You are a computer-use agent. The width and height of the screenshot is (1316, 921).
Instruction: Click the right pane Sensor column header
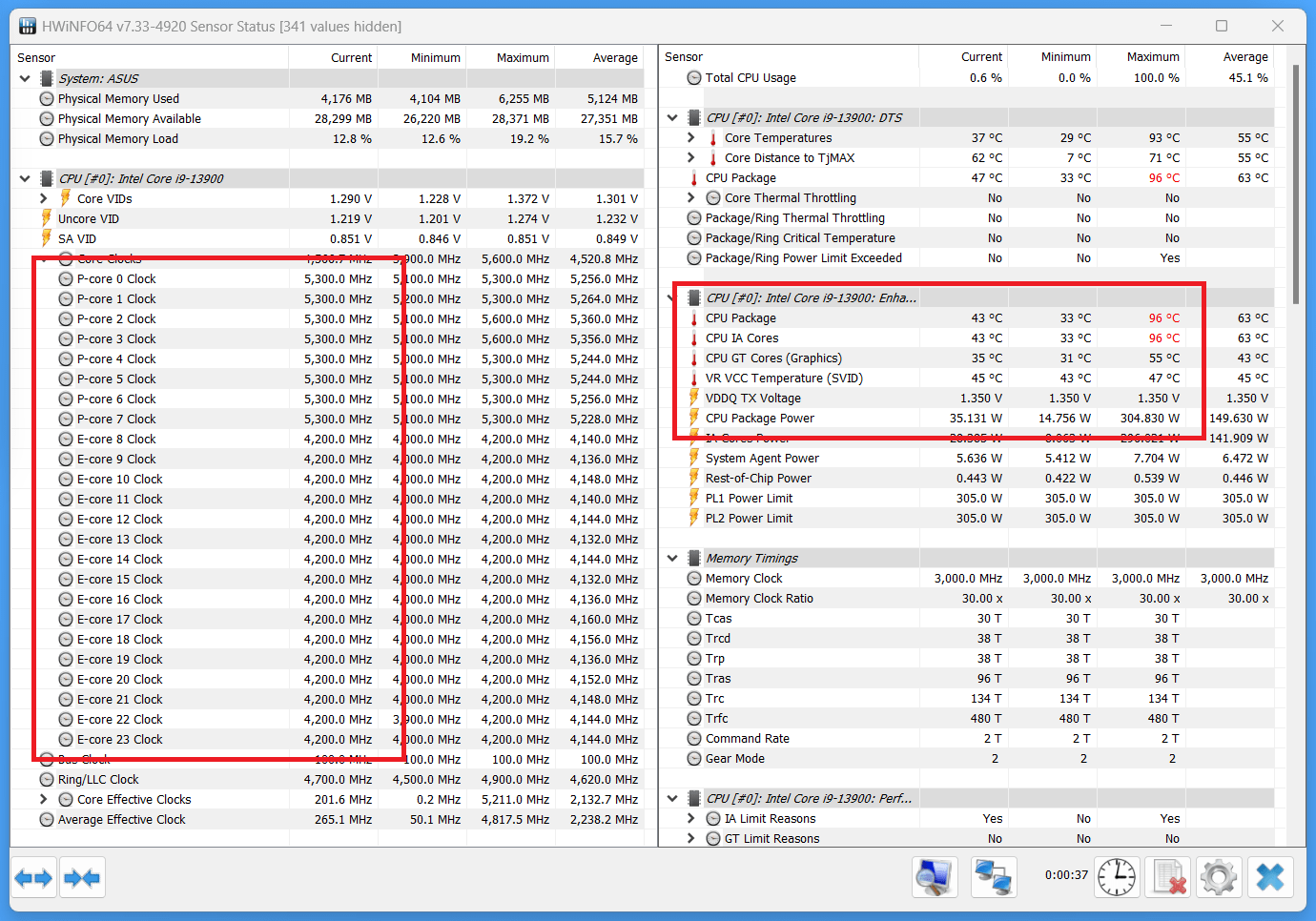pos(789,57)
